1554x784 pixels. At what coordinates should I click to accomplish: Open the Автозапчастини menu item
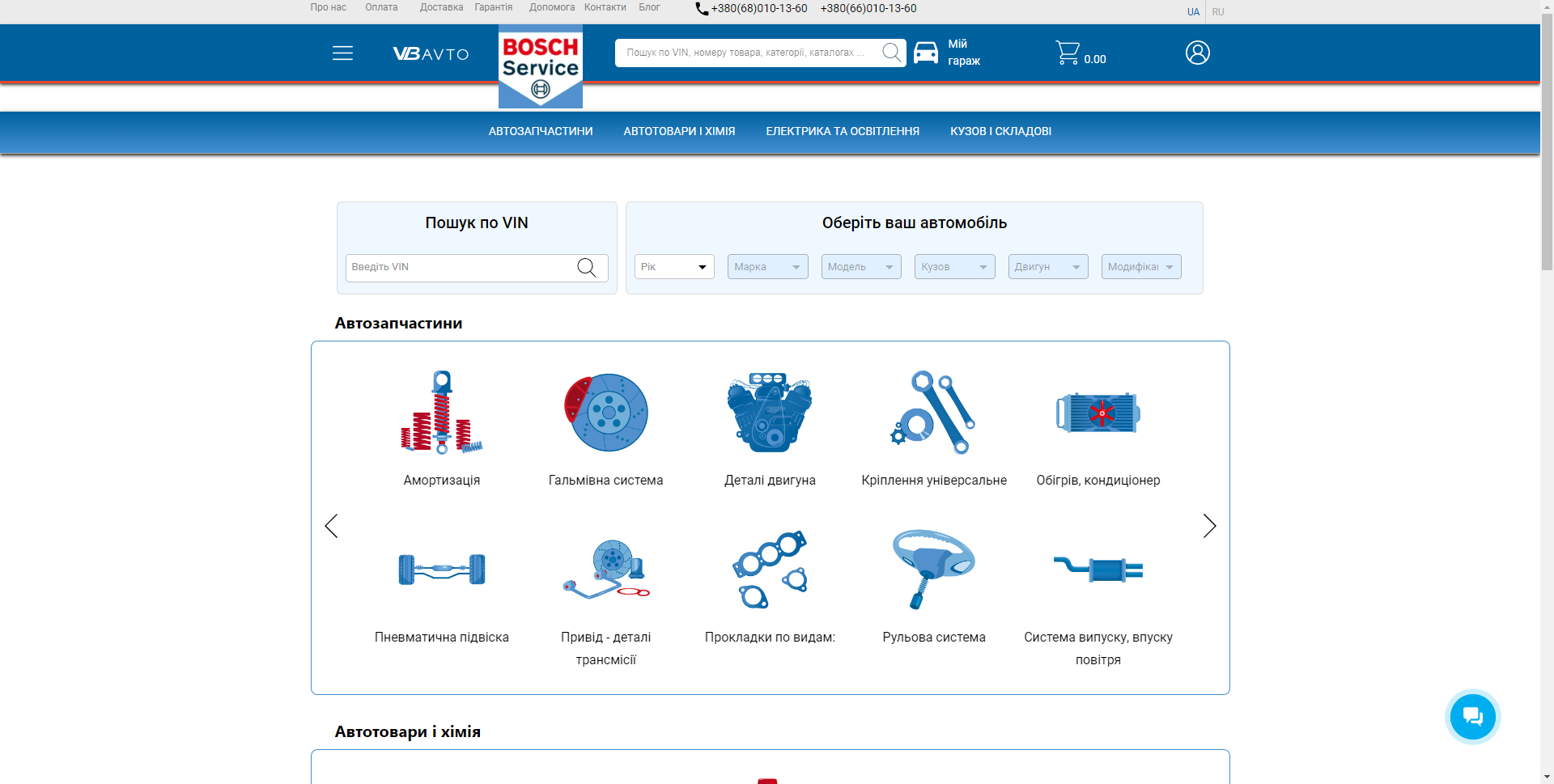click(541, 131)
